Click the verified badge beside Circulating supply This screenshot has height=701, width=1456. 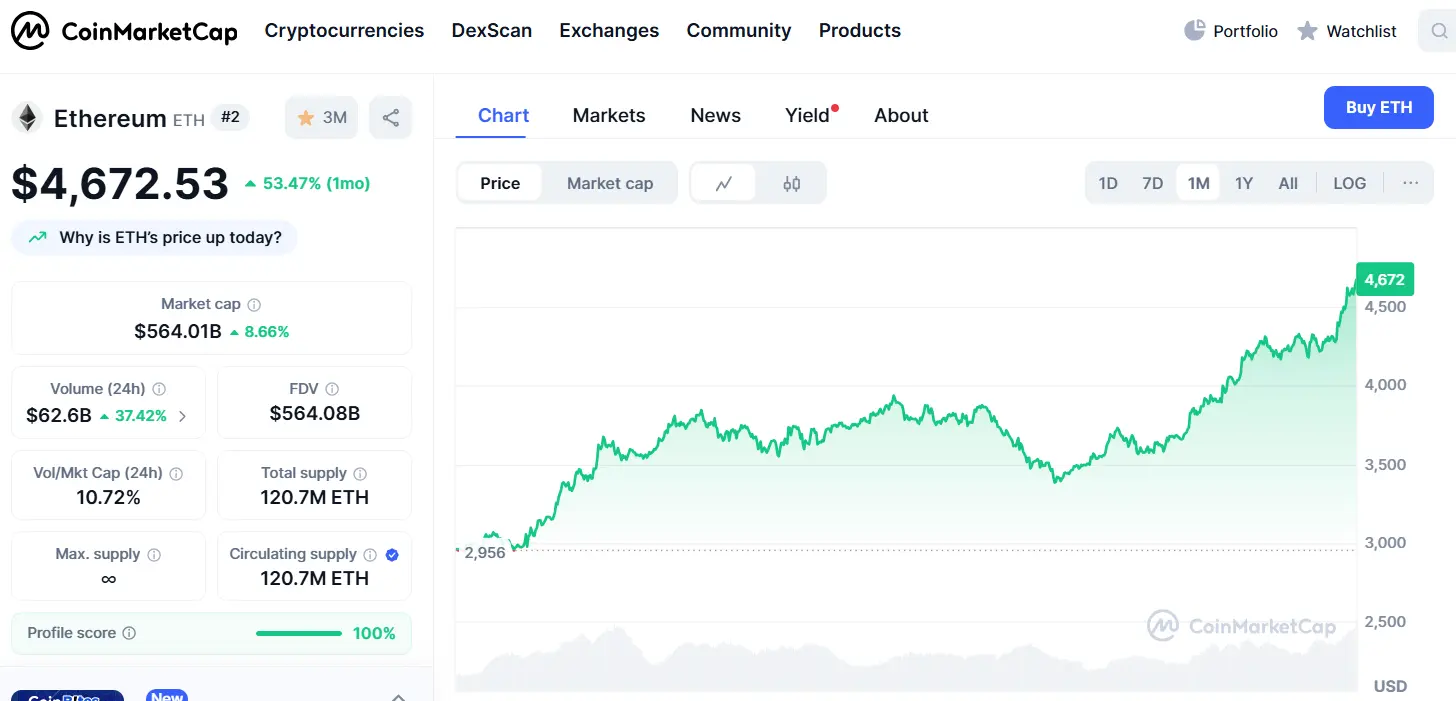(x=392, y=554)
